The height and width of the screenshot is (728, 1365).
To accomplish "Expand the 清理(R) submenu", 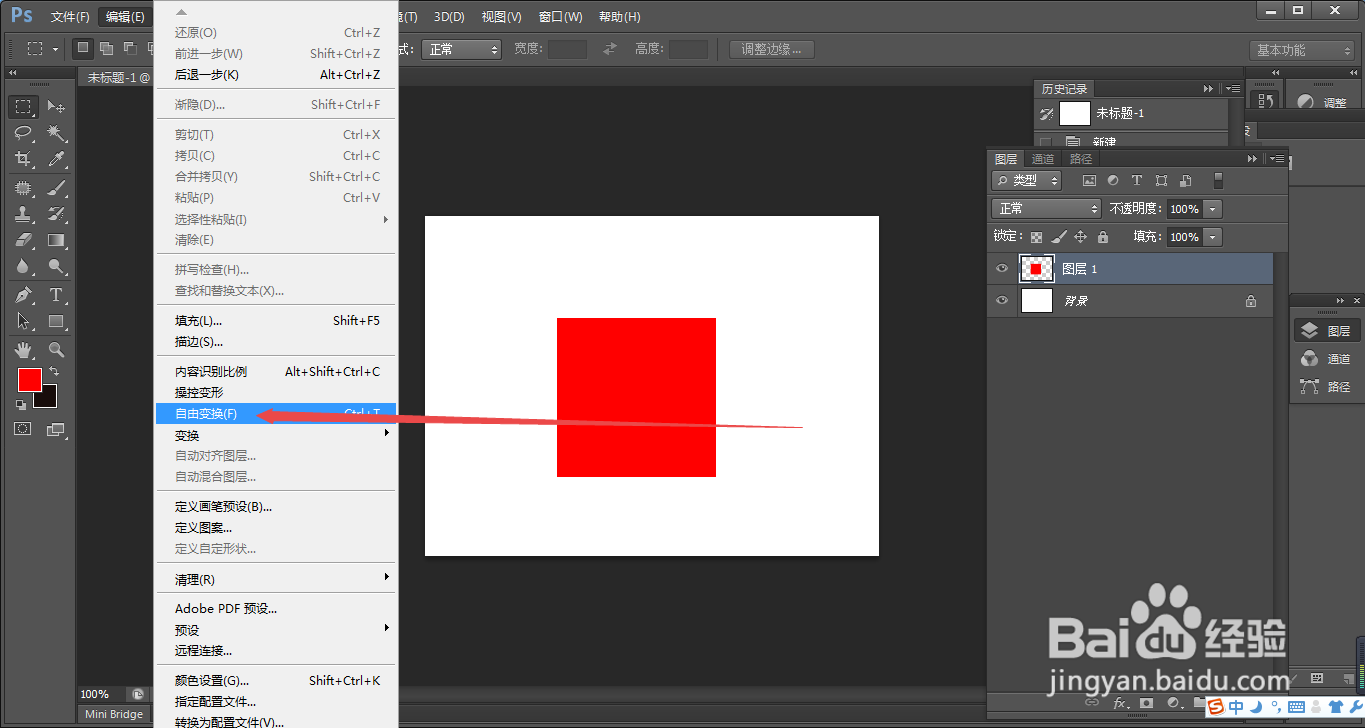I will point(276,579).
